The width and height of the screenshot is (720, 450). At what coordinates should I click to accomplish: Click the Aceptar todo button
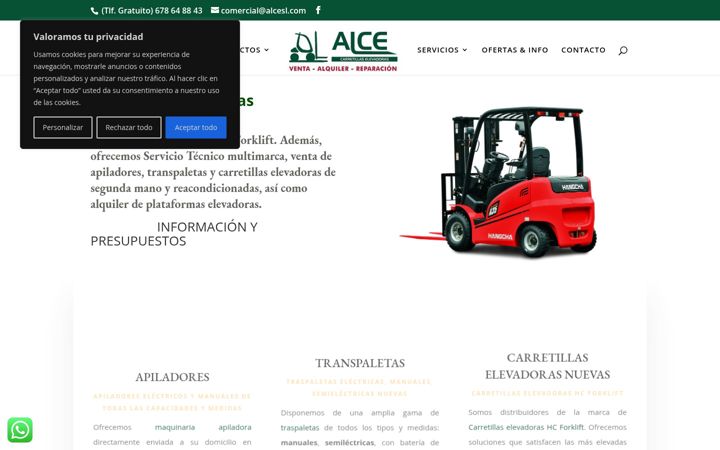(196, 127)
